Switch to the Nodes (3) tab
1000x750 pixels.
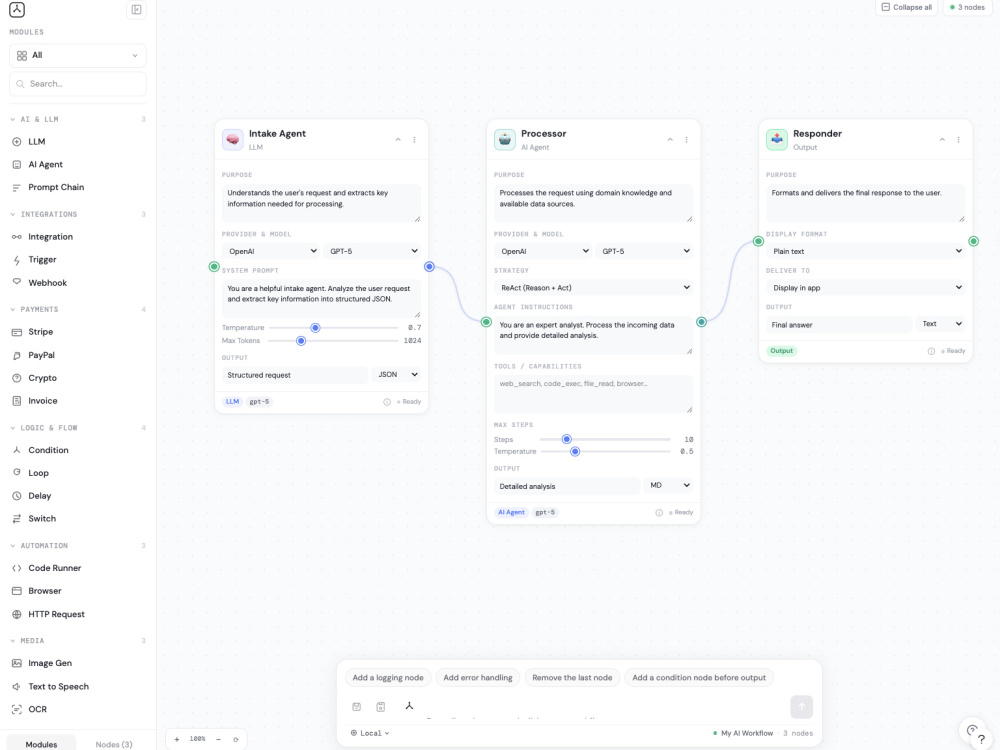pyautogui.click(x=114, y=744)
